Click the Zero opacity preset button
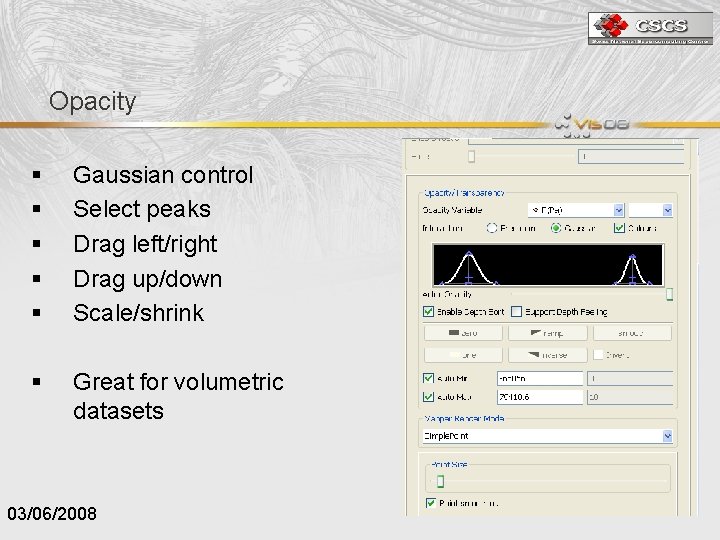 click(463, 333)
